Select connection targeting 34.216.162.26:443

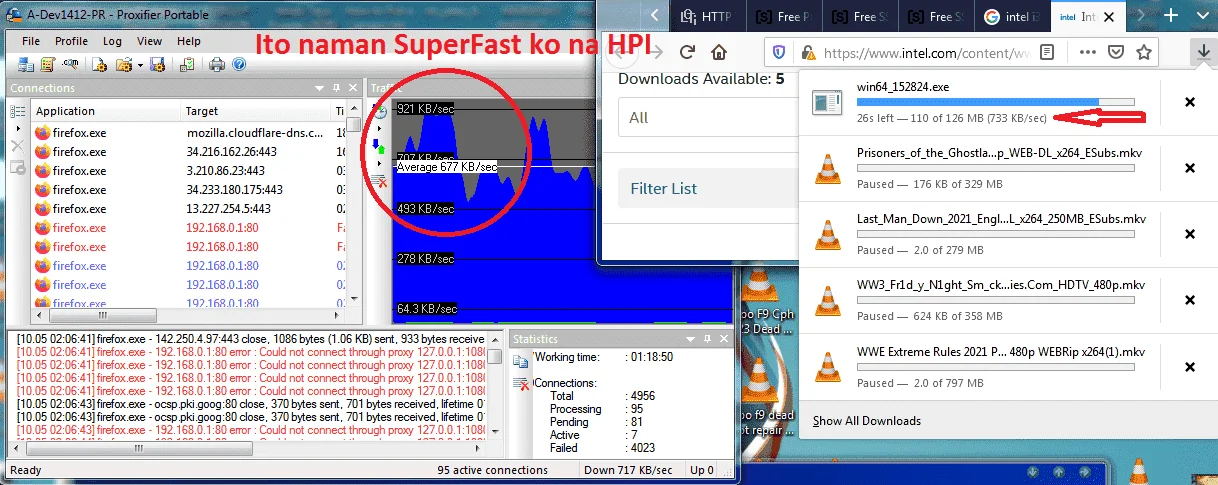point(189,151)
